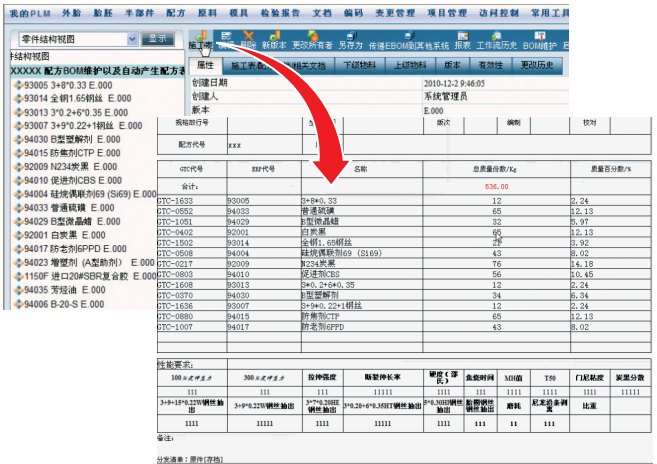Open the 访问控制 menu
Screen dimensions: 657x464
click(x=499, y=13)
